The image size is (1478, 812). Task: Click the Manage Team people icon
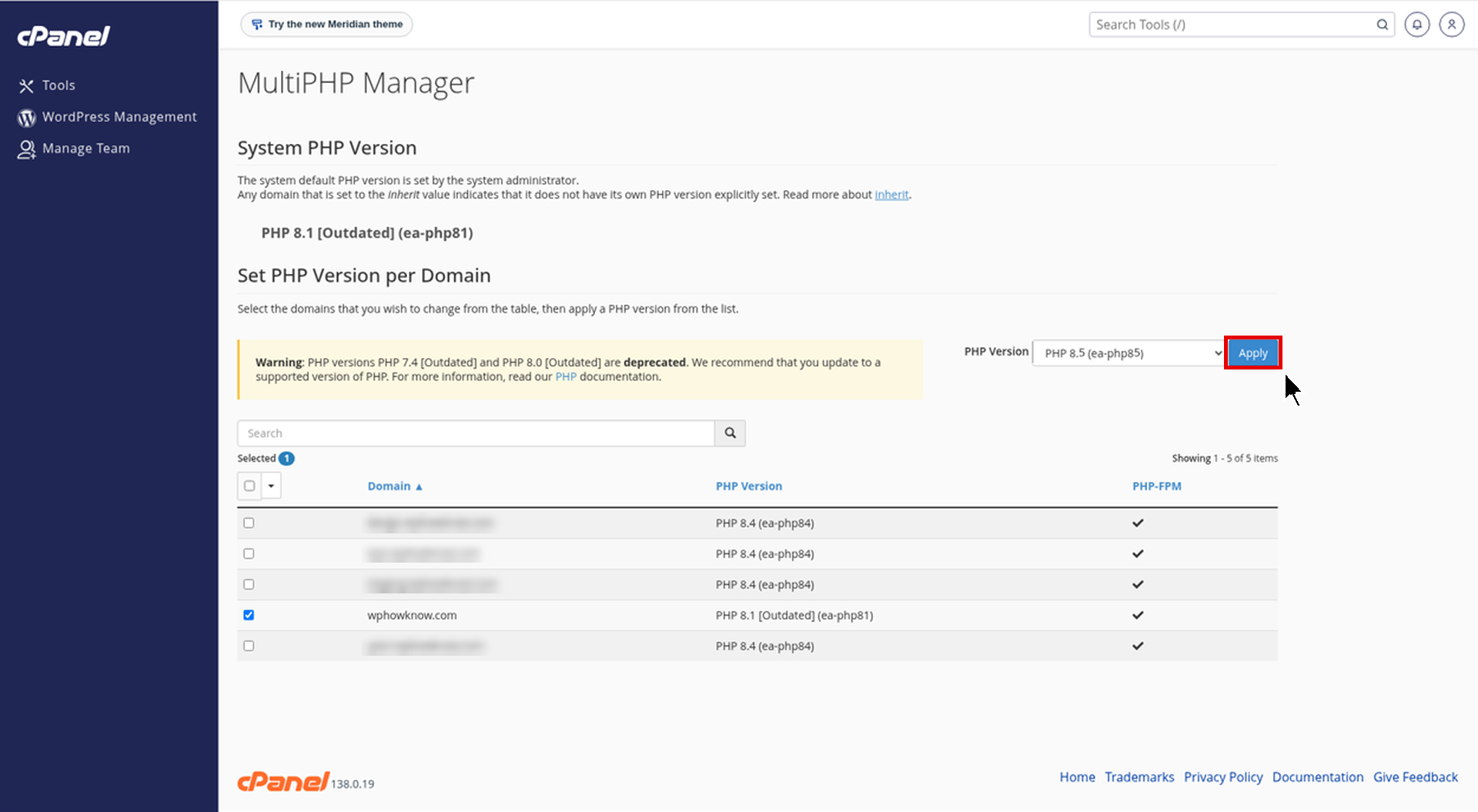pyautogui.click(x=27, y=149)
